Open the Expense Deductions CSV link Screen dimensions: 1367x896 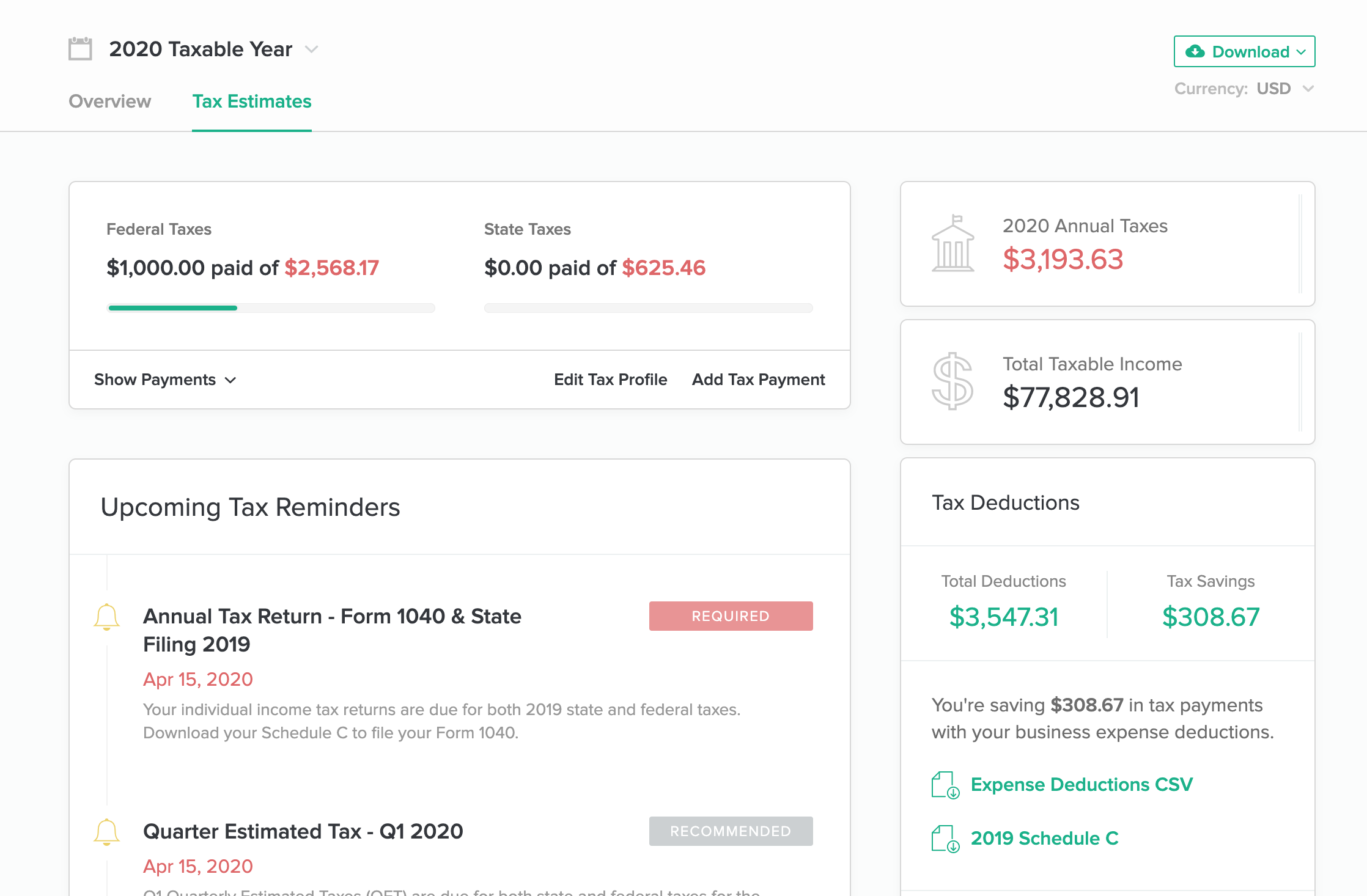point(1081,785)
